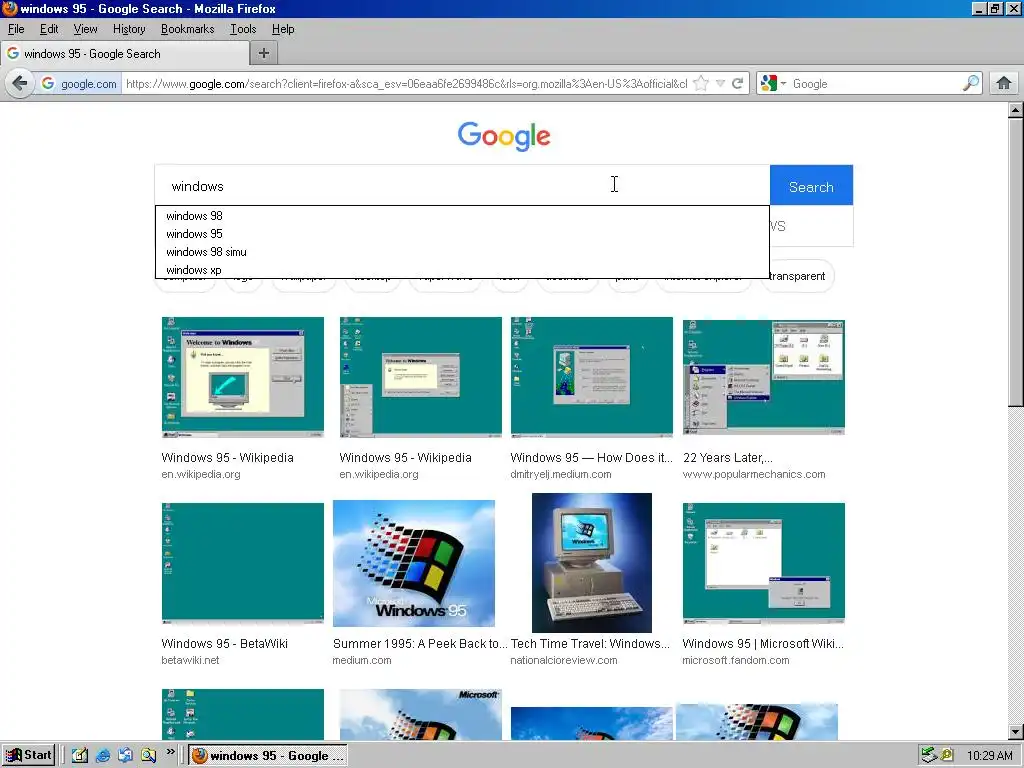Click the 'windows 95 - Google ...' taskbar button
Image resolution: width=1024 pixels, height=768 pixels.
(x=268, y=756)
